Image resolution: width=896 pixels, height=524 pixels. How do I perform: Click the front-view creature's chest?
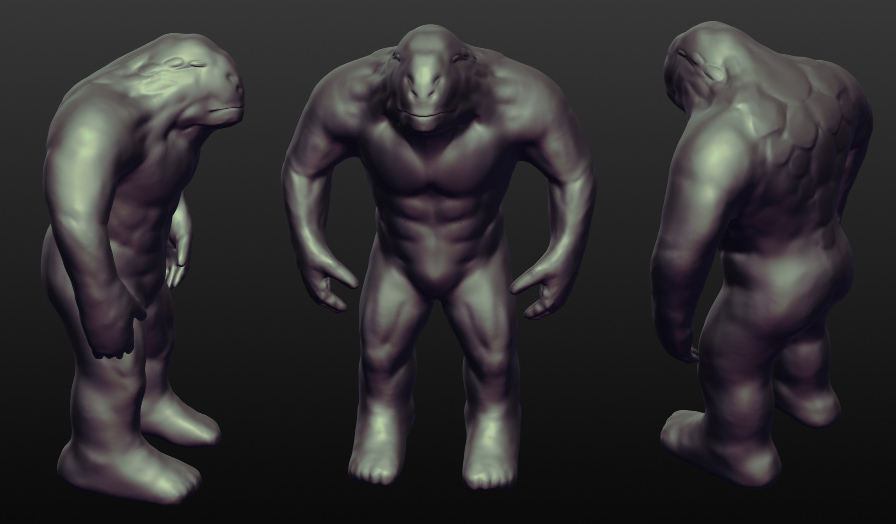point(430,160)
